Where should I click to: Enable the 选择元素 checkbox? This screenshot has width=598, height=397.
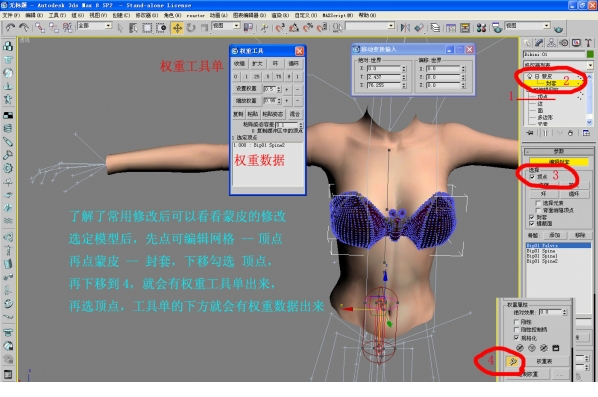(x=539, y=203)
